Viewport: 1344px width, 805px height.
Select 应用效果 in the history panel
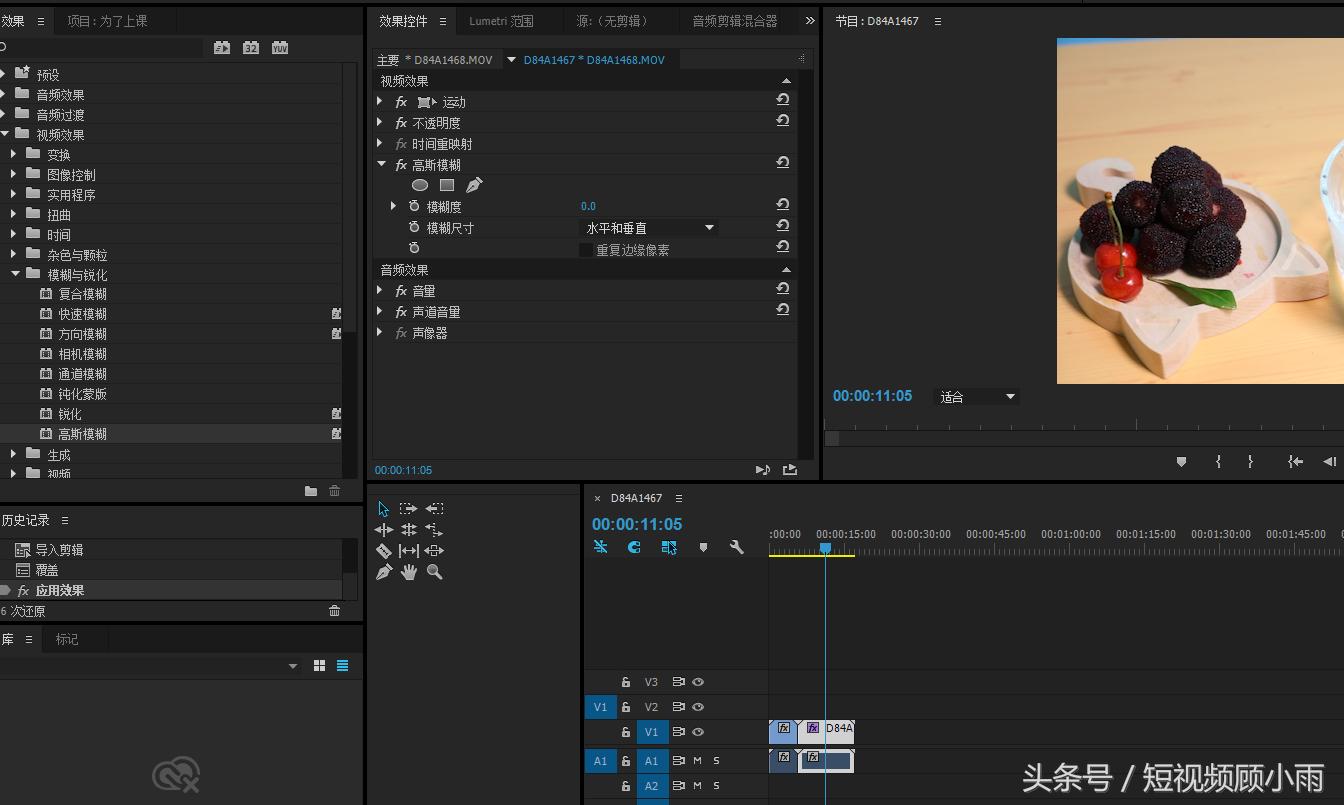pyautogui.click(x=60, y=590)
